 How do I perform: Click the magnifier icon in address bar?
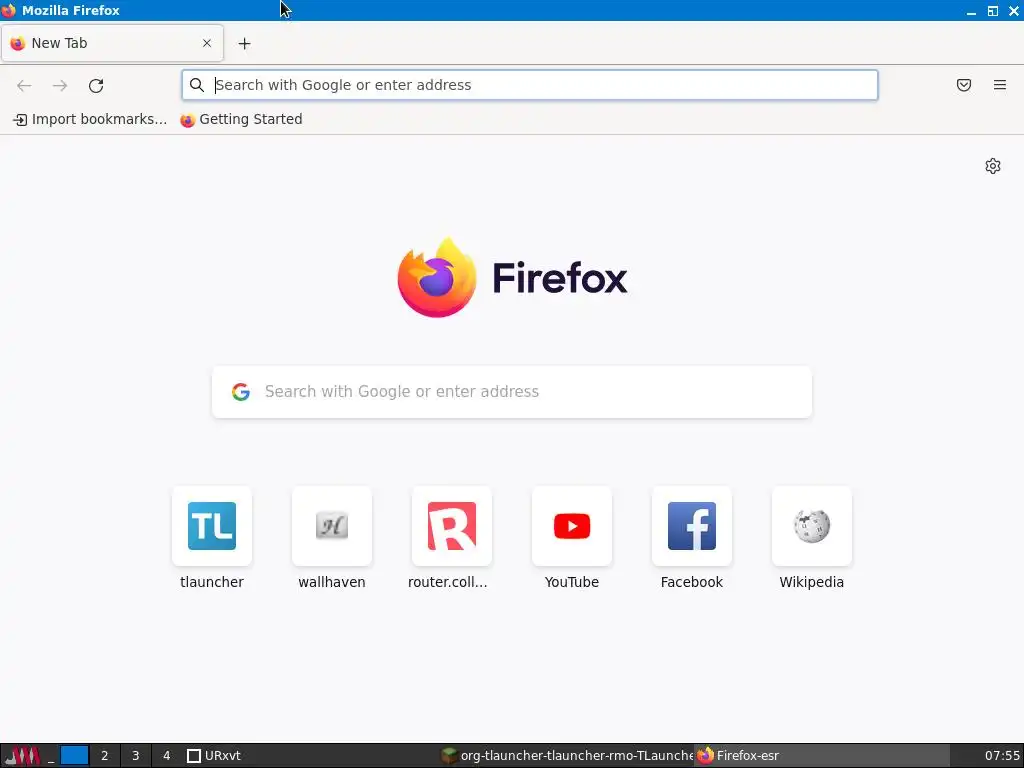(197, 85)
